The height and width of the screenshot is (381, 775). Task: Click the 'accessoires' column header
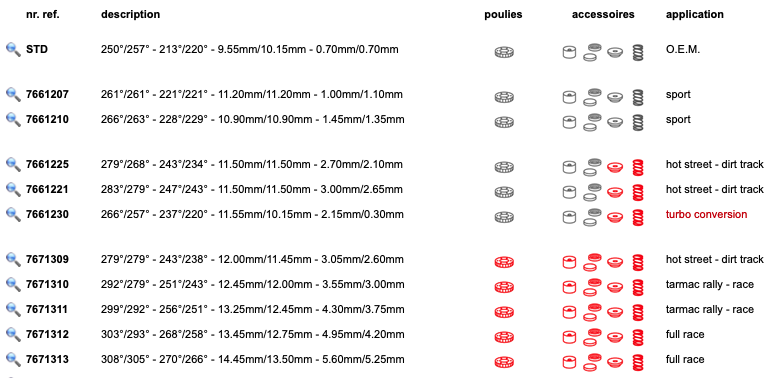coord(603,14)
